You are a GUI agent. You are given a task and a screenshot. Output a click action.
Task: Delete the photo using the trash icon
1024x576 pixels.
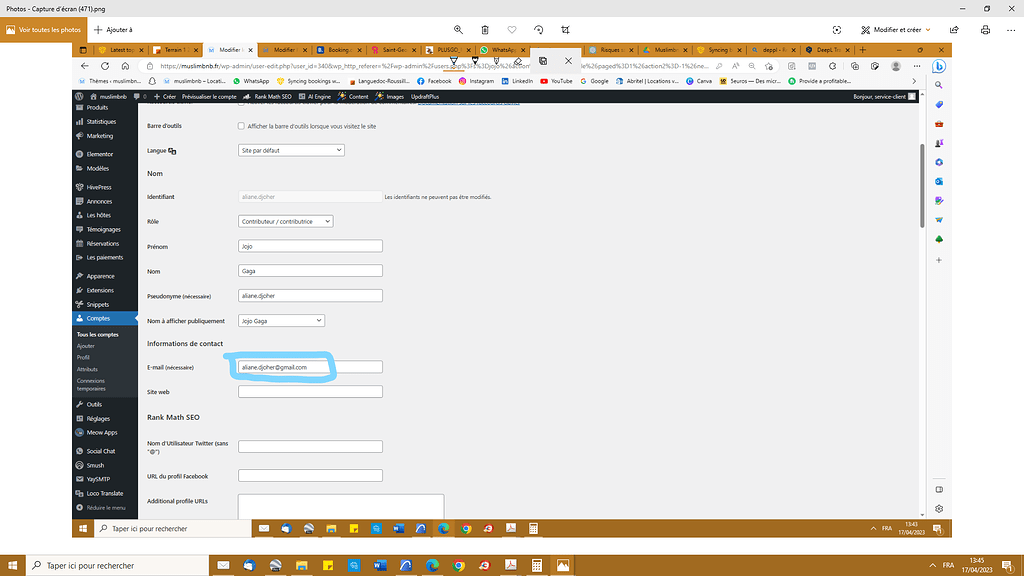[x=485, y=30]
